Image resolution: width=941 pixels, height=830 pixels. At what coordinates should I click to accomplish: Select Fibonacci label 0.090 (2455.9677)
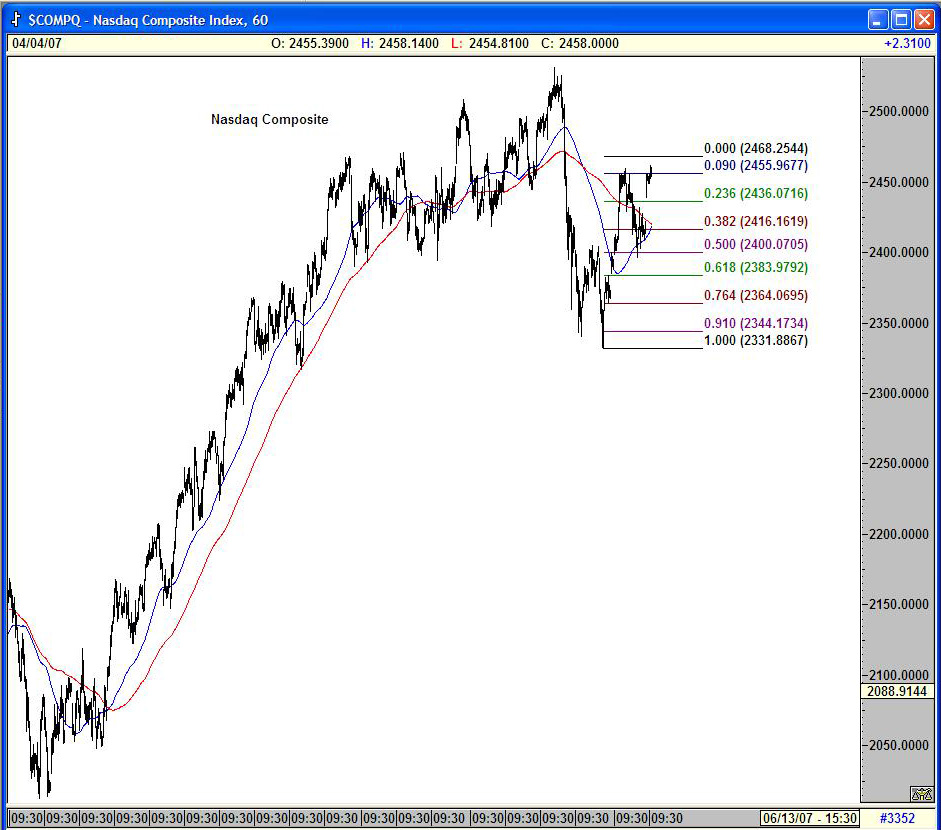click(x=756, y=165)
